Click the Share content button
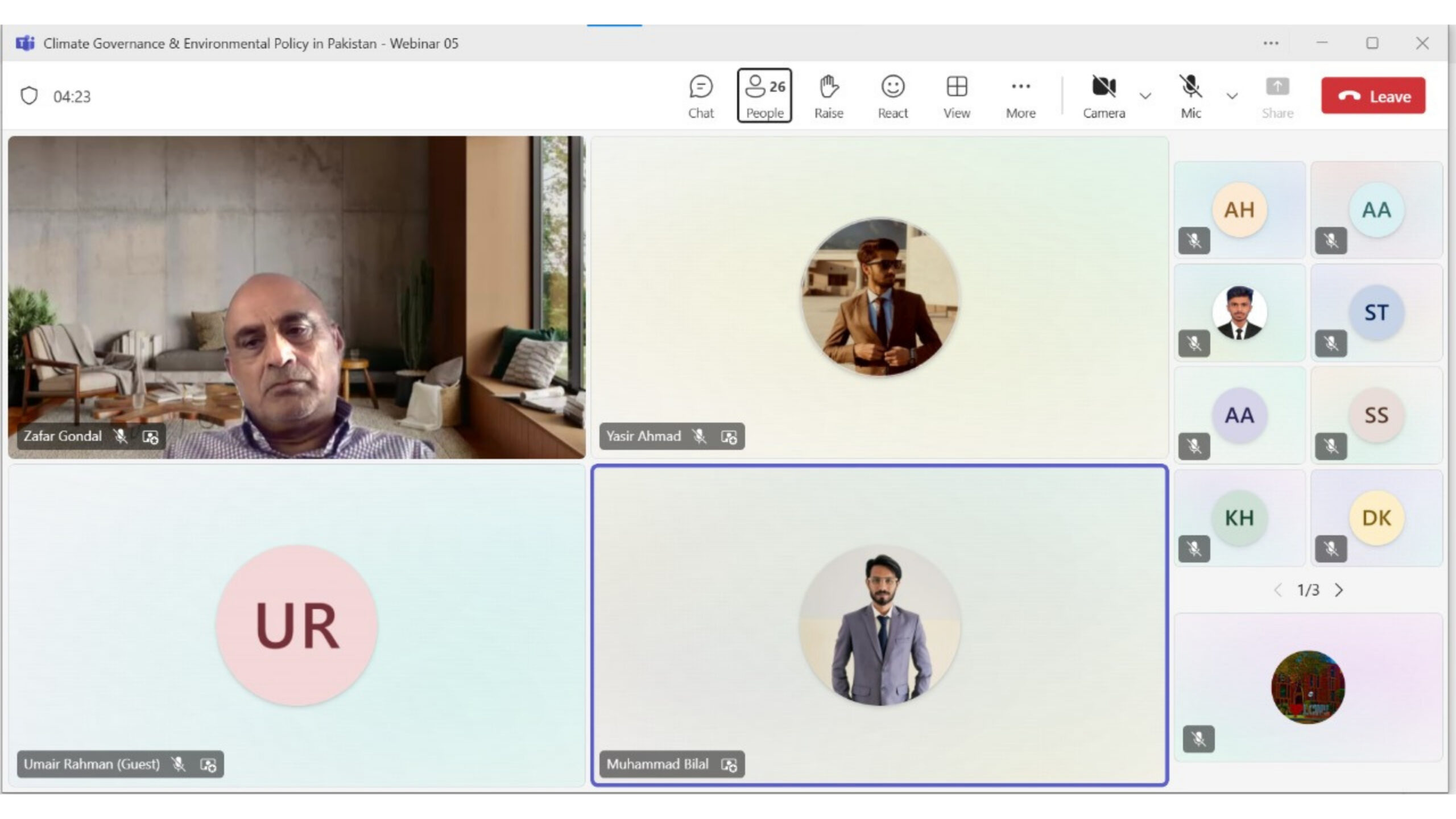 1277,96
